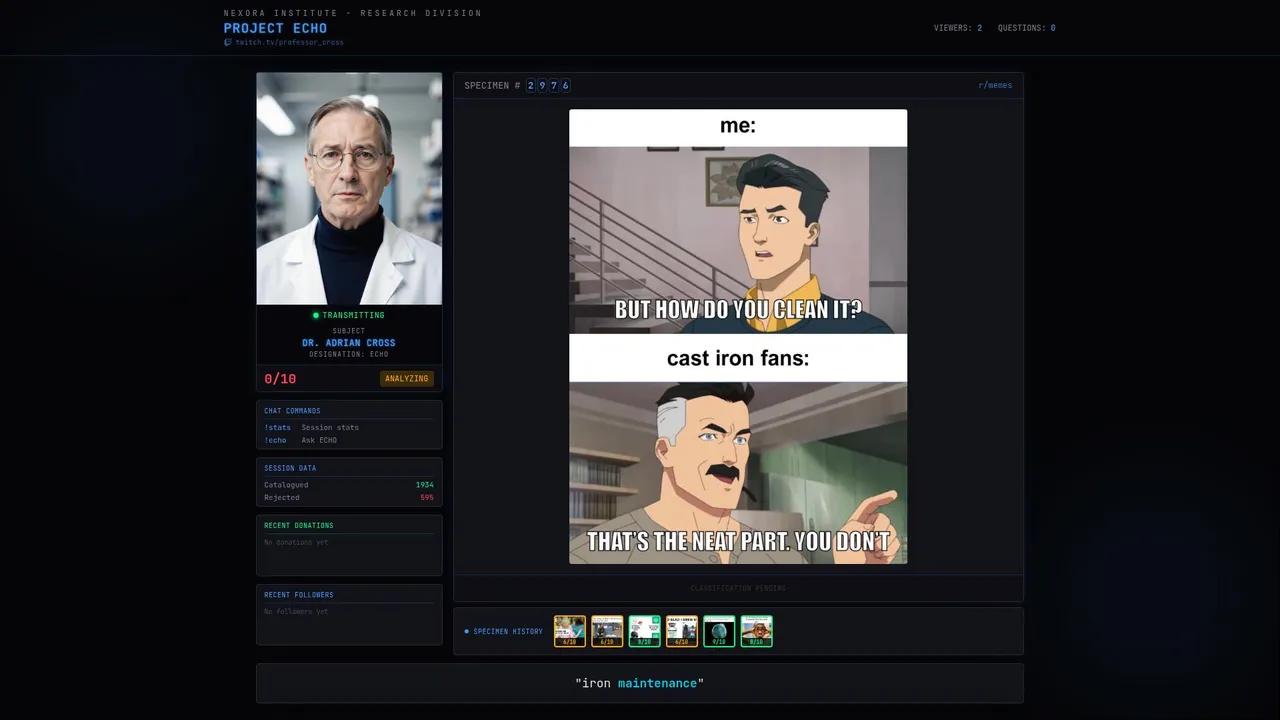The image size is (1280, 720).
Task: Click the RECENT DONATIONS heading
Action: [299, 525]
